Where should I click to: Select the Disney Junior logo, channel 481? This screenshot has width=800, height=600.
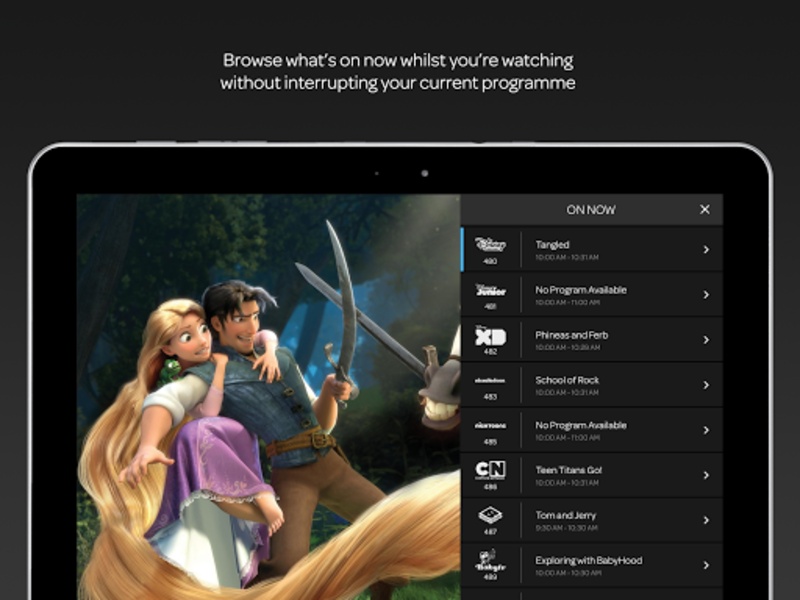[x=490, y=290]
